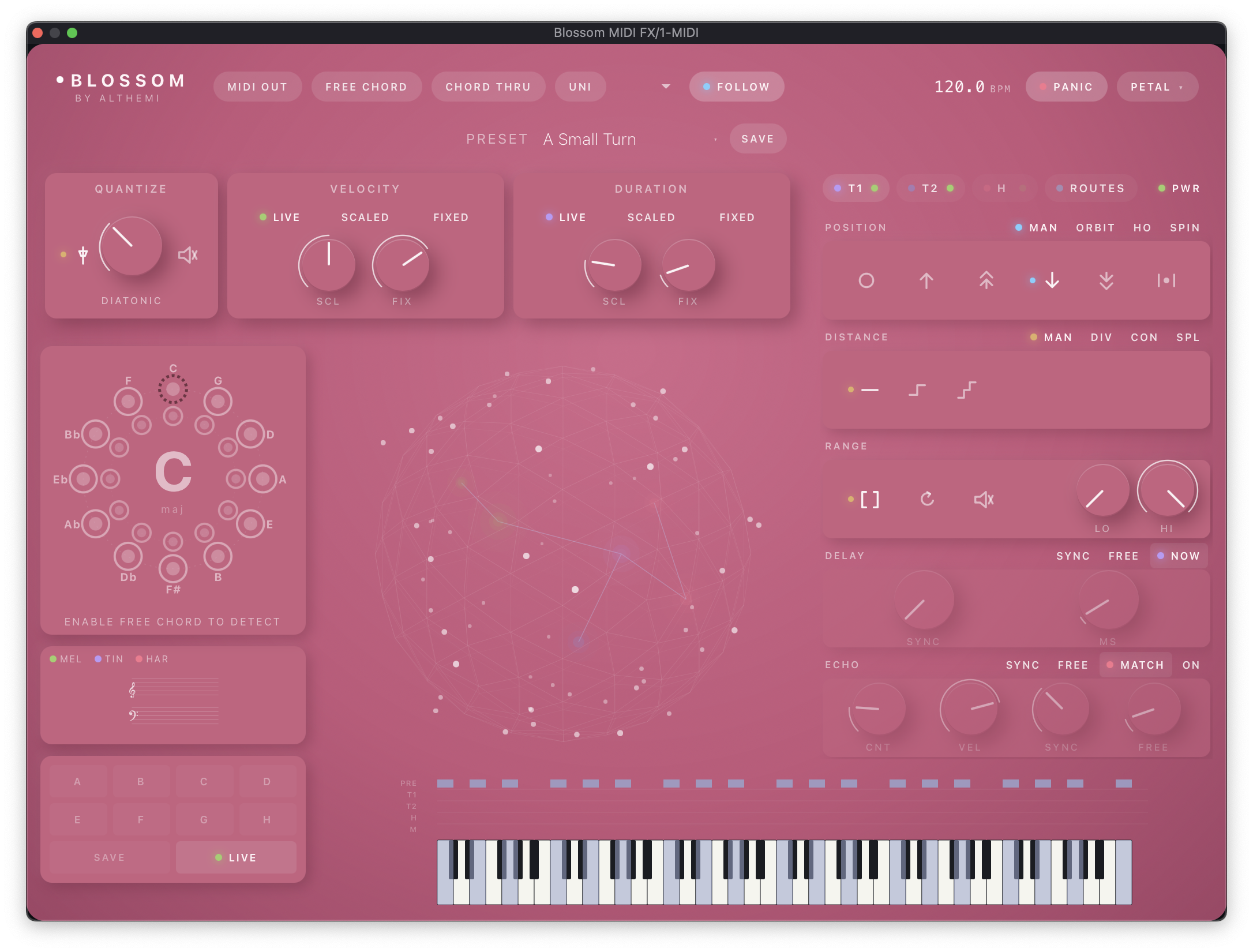This screenshot has width=1253, height=952.
Task: Toggle the TIN voice indicator
Action: click(x=109, y=659)
